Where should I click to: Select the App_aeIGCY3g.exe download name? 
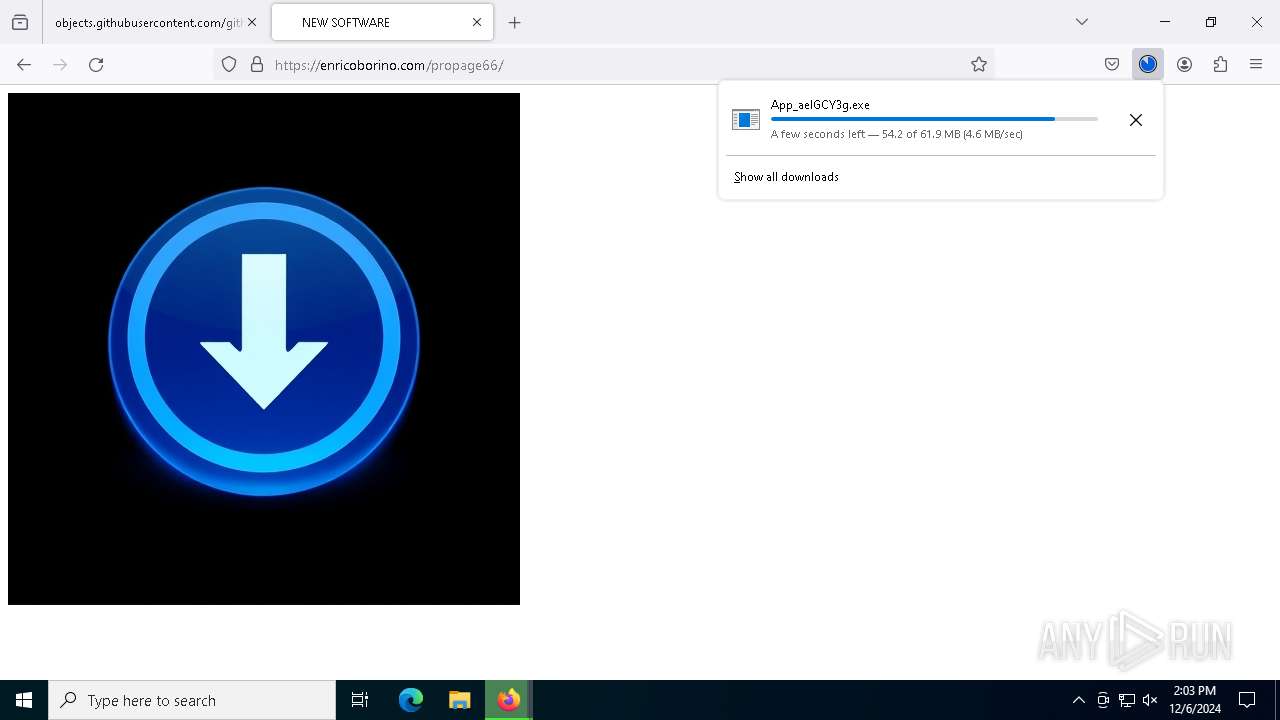point(820,104)
